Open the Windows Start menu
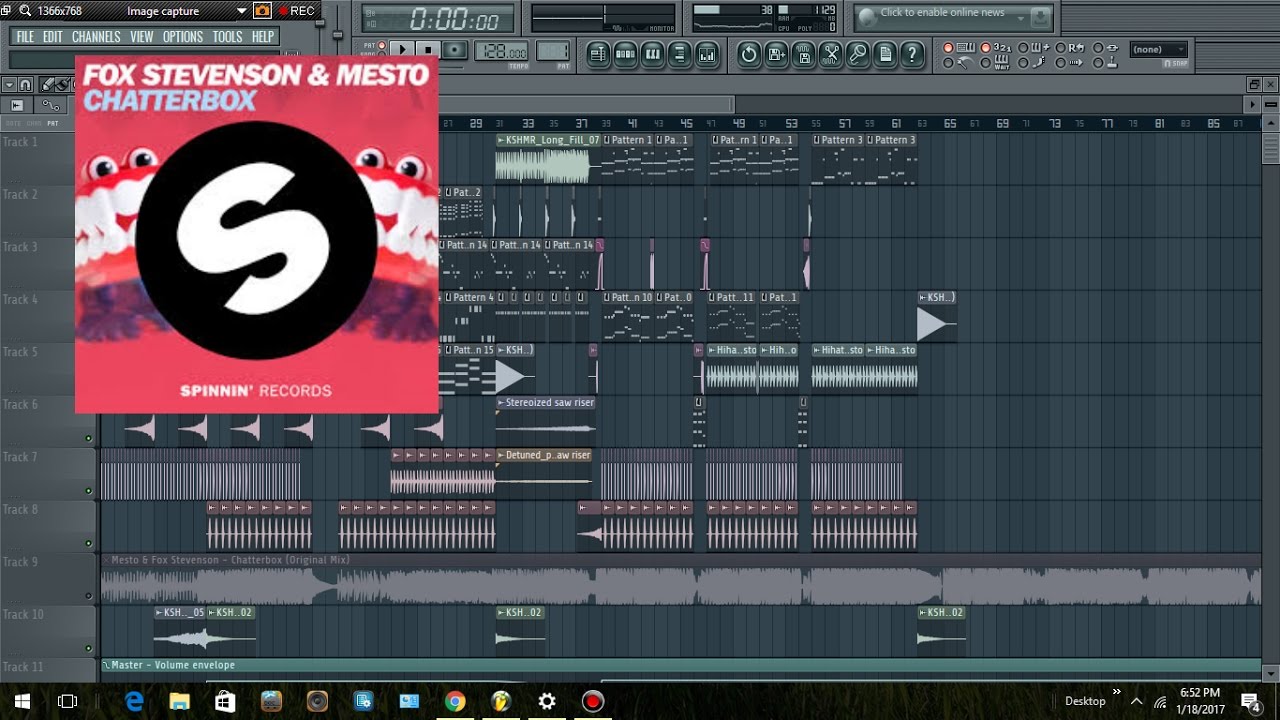 coord(21,701)
